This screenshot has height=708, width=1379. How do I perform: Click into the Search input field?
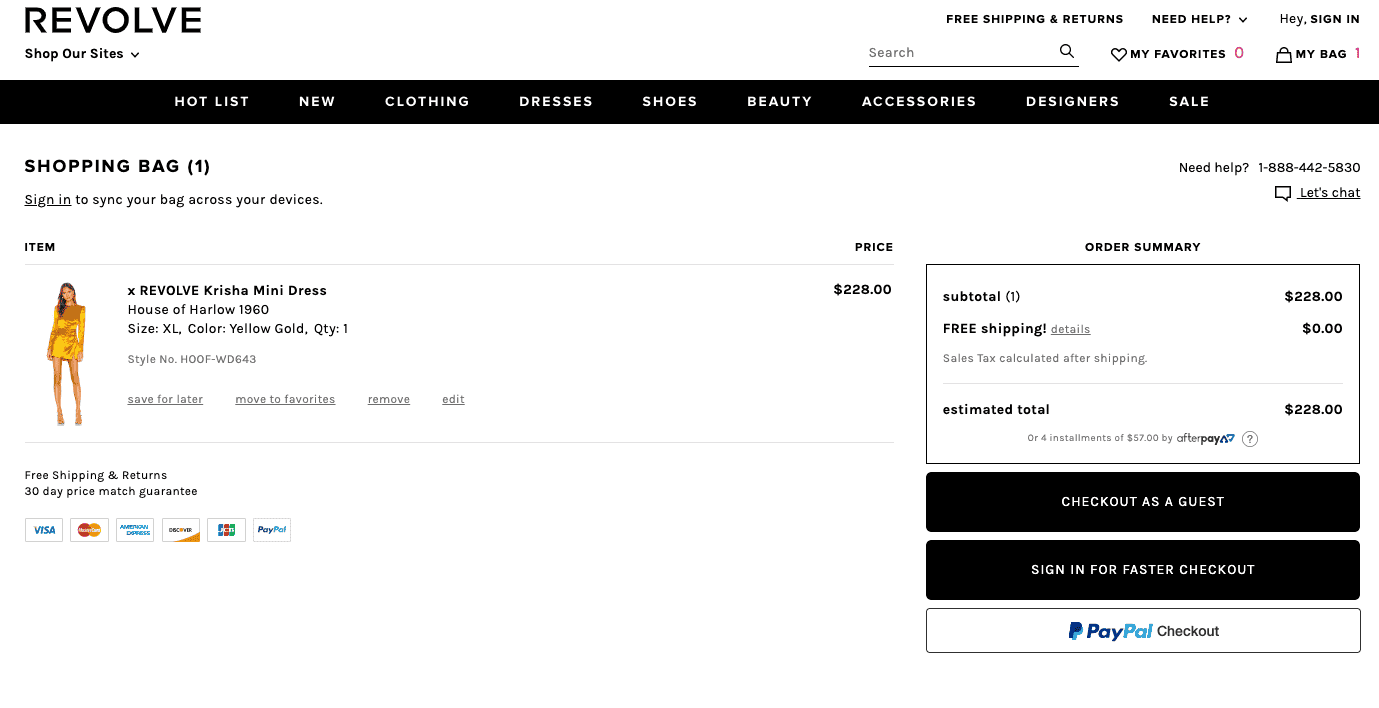[962, 52]
